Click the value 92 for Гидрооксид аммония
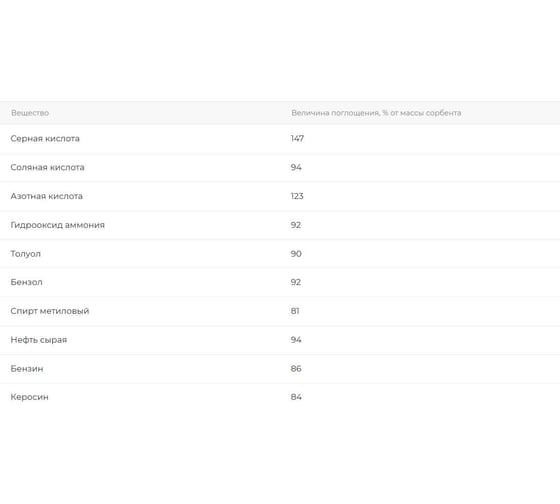Viewport: 560px width, 504px height. tap(296, 225)
